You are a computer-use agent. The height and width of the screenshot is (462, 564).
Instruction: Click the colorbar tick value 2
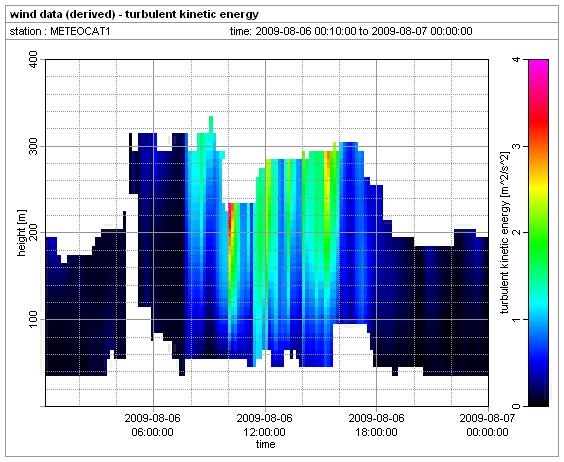coord(517,233)
